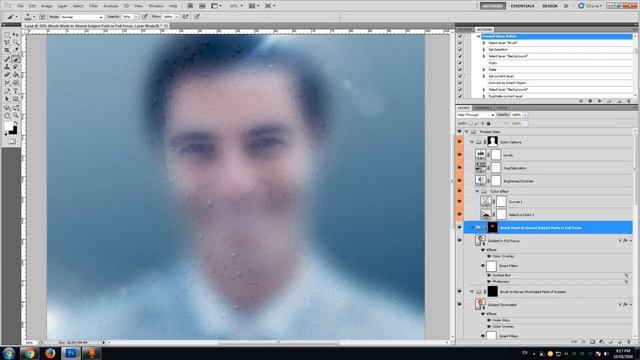Switch to the Channels tab
The width and height of the screenshot is (640, 360).
click(483, 108)
